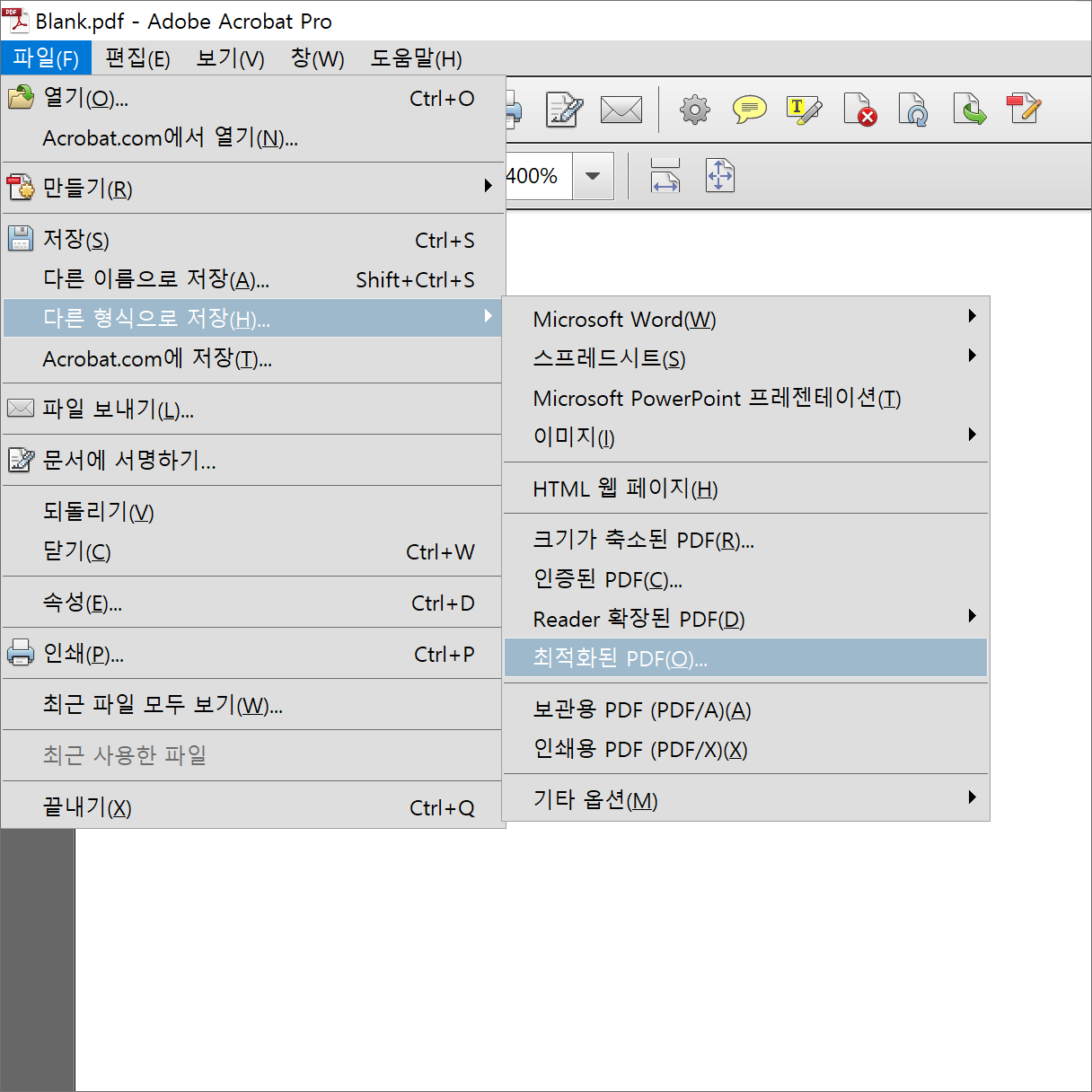Choose 인쇄(P)... menu entry
This screenshot has width=1092, height=1092.
[252, 654]
